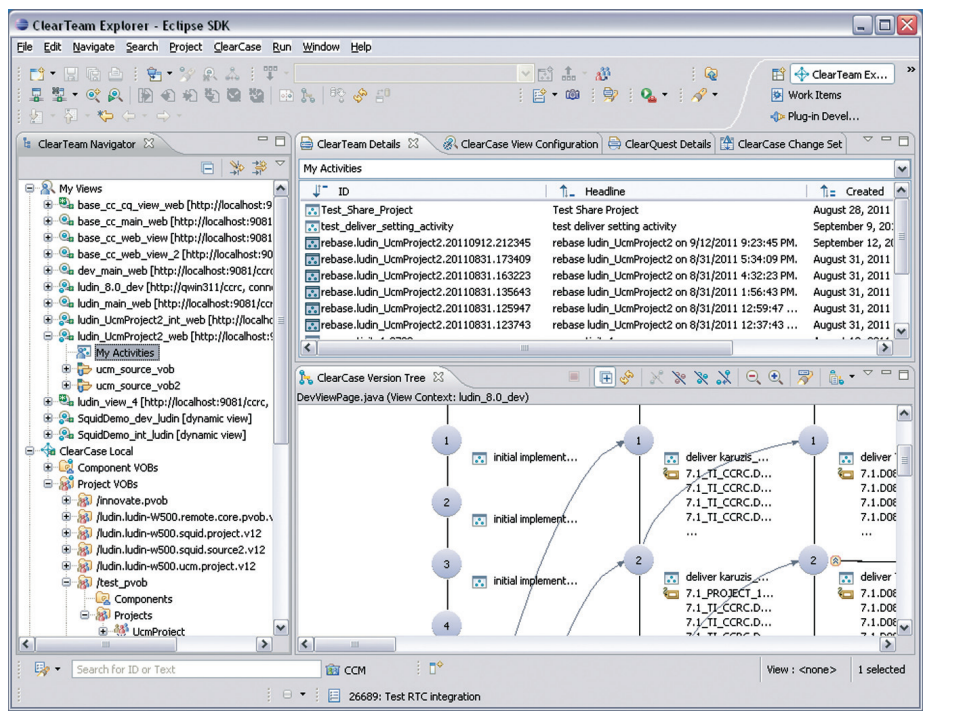Select version node 3 in the version tree
This screenshot has height=719, width=958.
[447, 566]
